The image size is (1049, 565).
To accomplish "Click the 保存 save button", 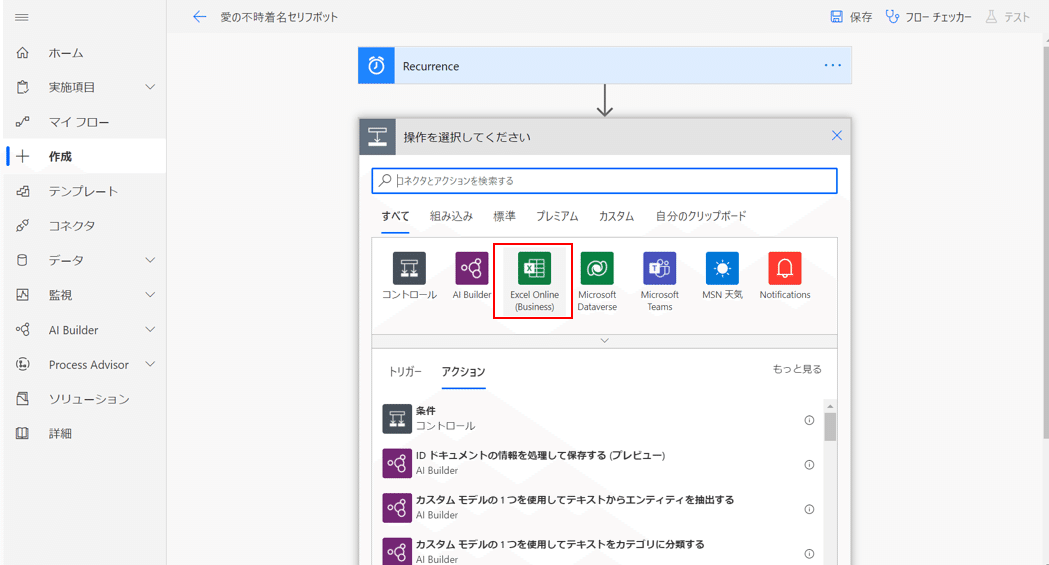I will point(851,17).
